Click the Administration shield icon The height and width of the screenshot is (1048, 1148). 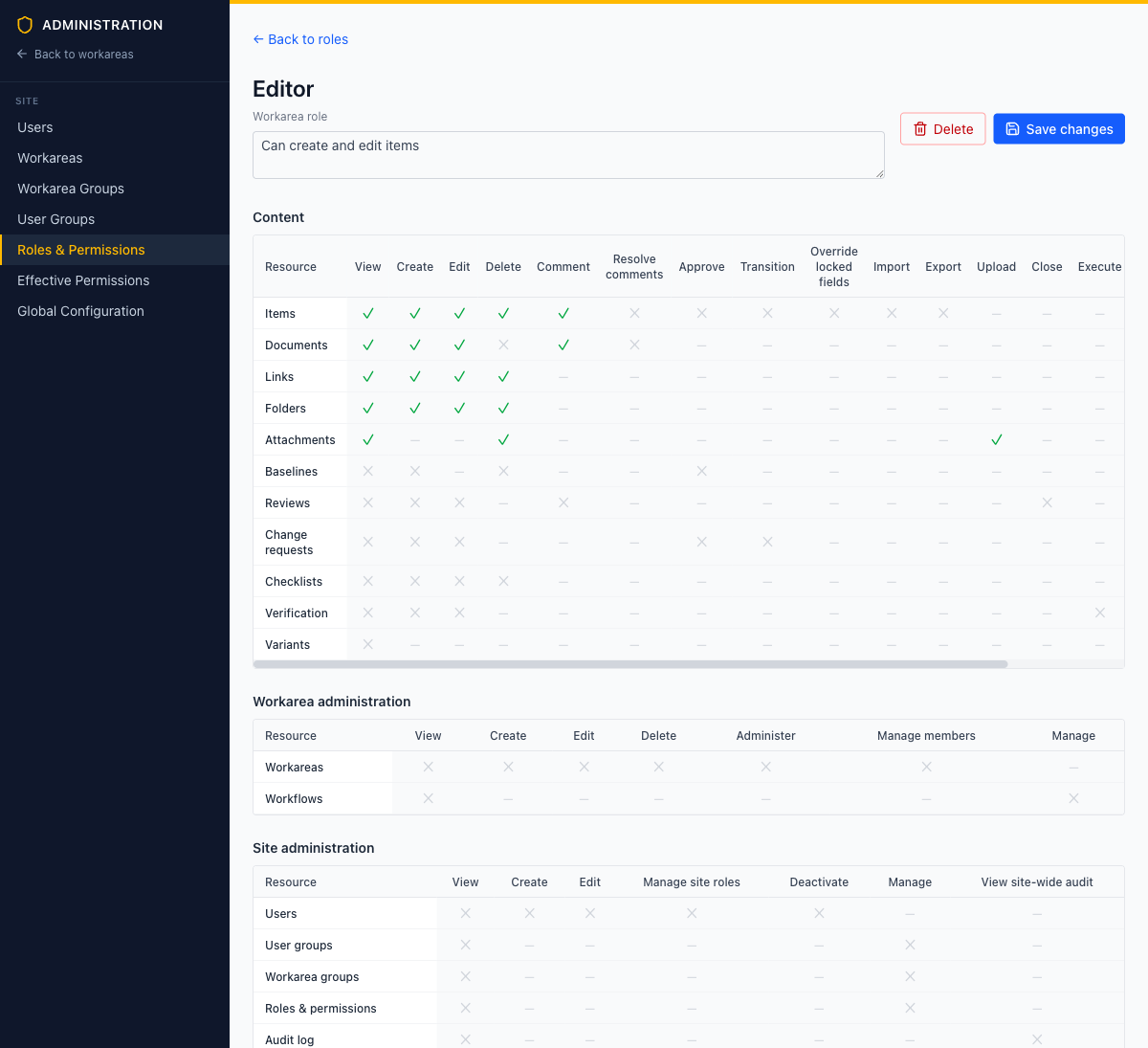(25, 25)
